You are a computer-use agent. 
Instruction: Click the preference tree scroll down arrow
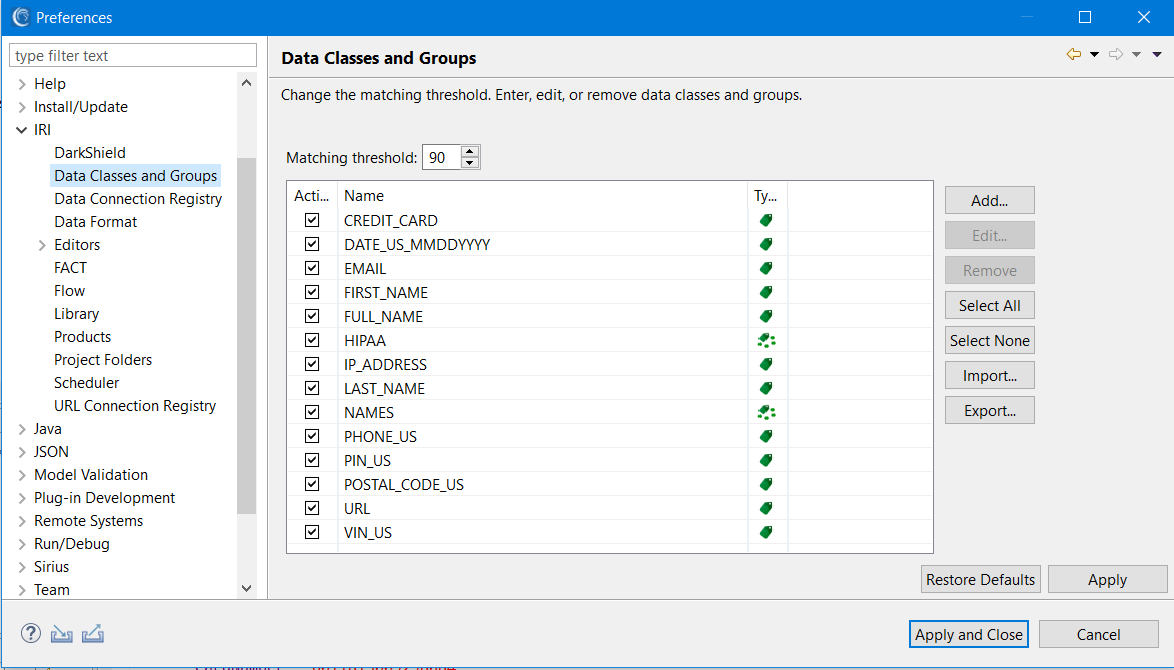tap(246, 588)
